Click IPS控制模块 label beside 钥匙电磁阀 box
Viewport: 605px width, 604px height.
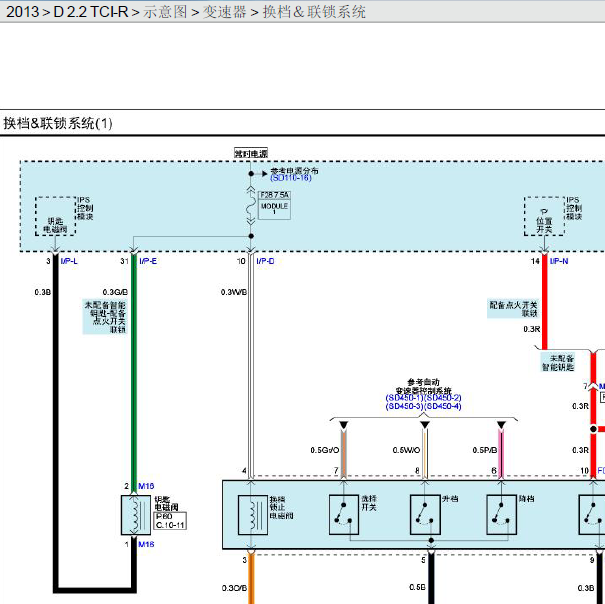coord(85,208)
